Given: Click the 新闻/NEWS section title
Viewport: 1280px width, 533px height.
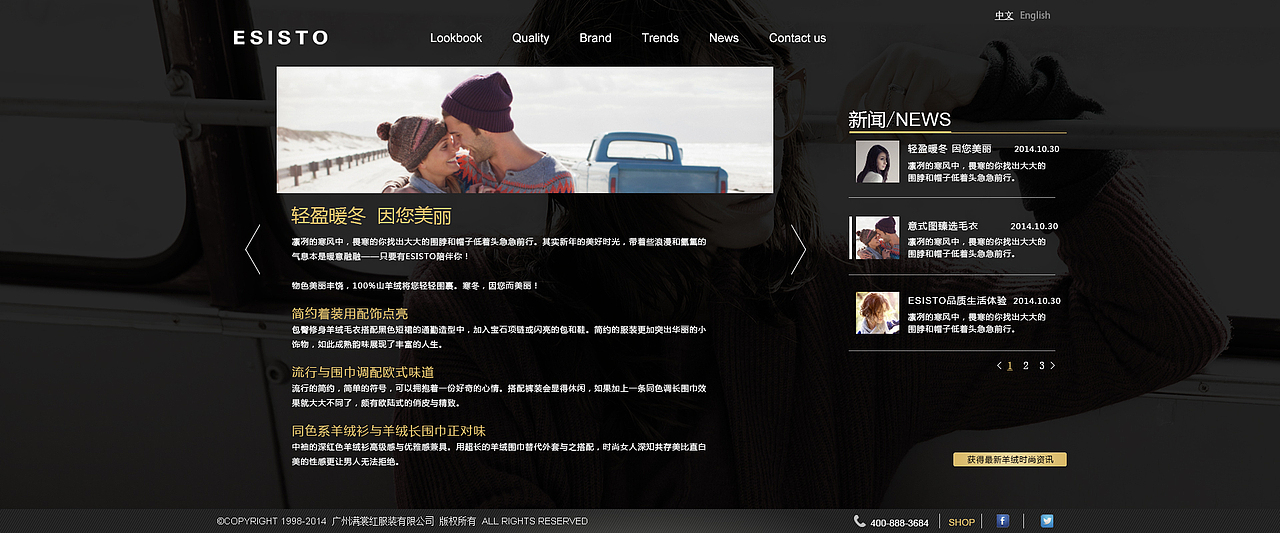Looking at the screenshot, I should click(x=899, y=120).
